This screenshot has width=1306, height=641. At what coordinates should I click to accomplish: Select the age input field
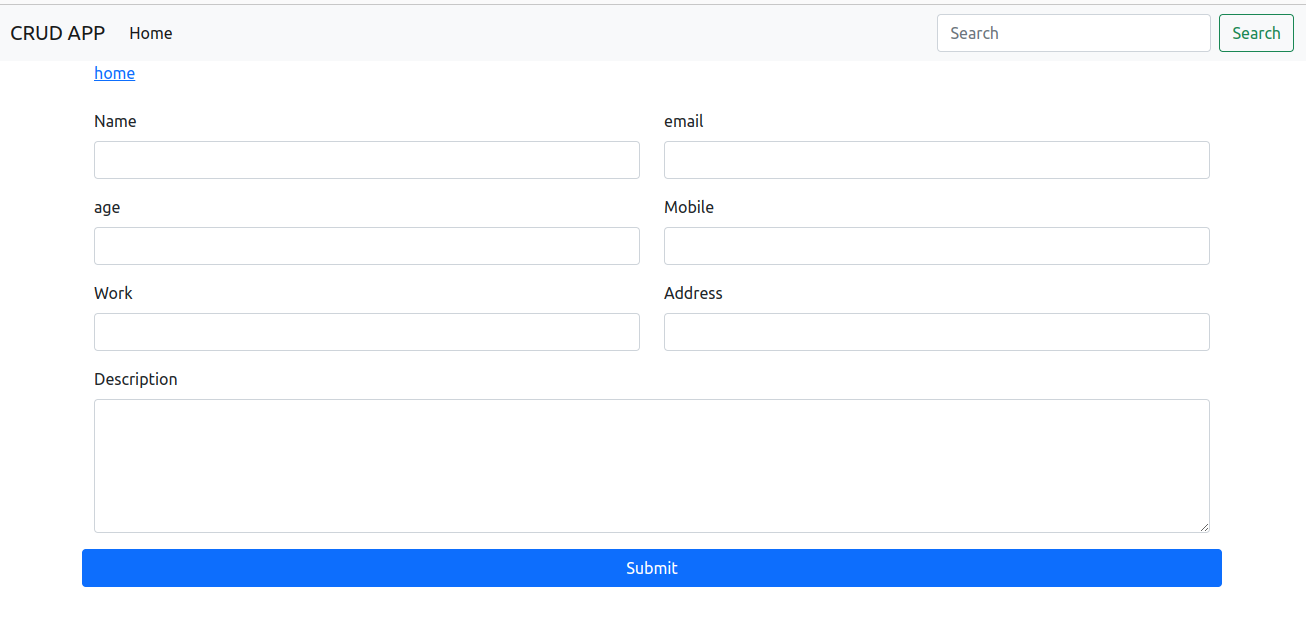click(x=366, y=246)
